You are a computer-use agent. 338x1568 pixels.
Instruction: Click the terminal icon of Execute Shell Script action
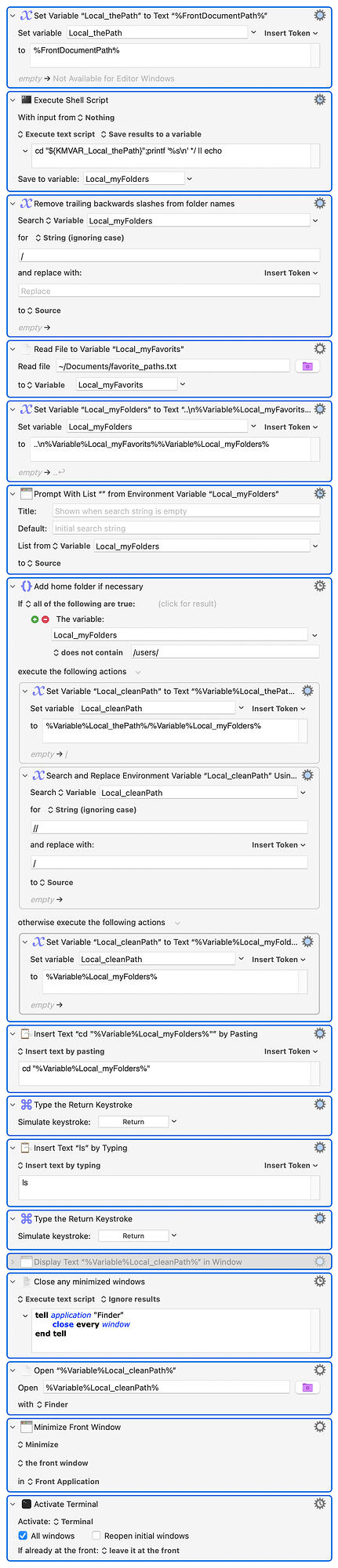(x=26, y=100)
